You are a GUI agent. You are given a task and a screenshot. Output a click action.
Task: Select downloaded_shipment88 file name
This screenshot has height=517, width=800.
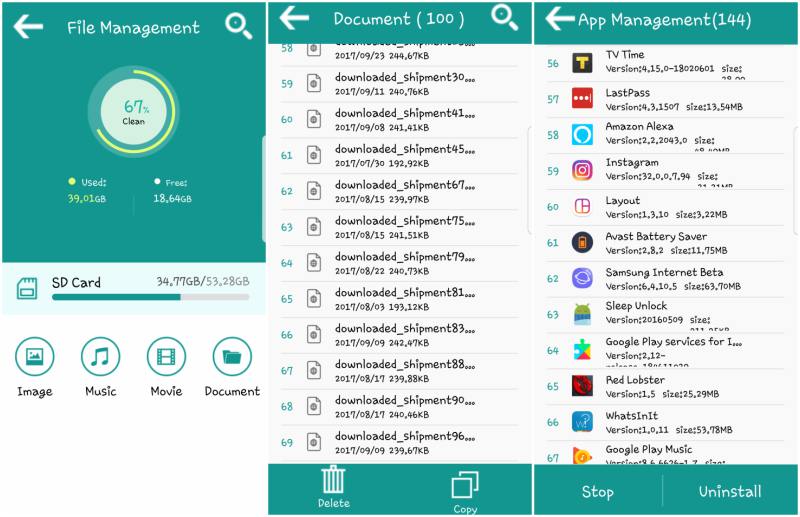coord(405,364)
